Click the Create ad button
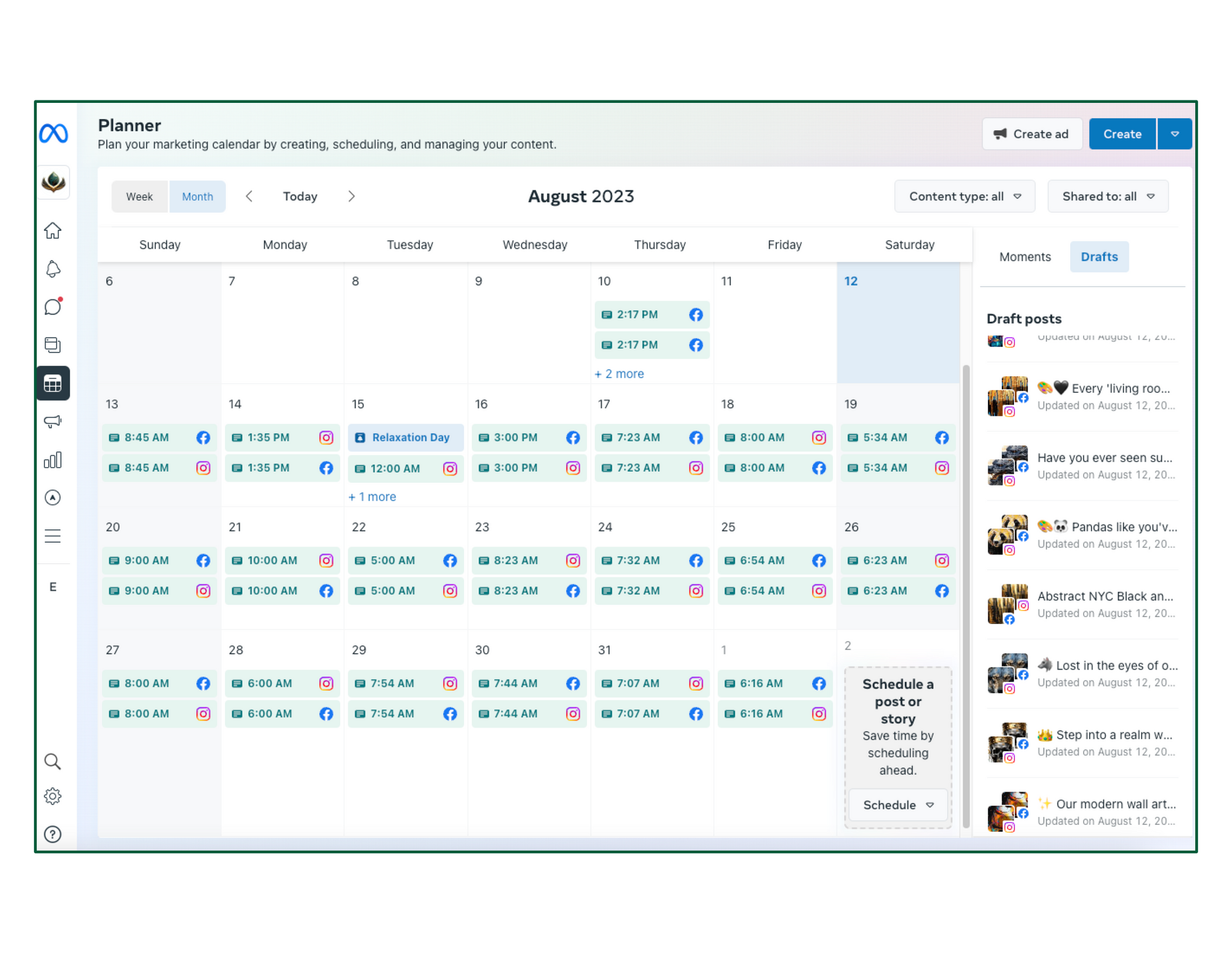The height and width of the screenshot is (953, 1232). [x=1032, y=134]
